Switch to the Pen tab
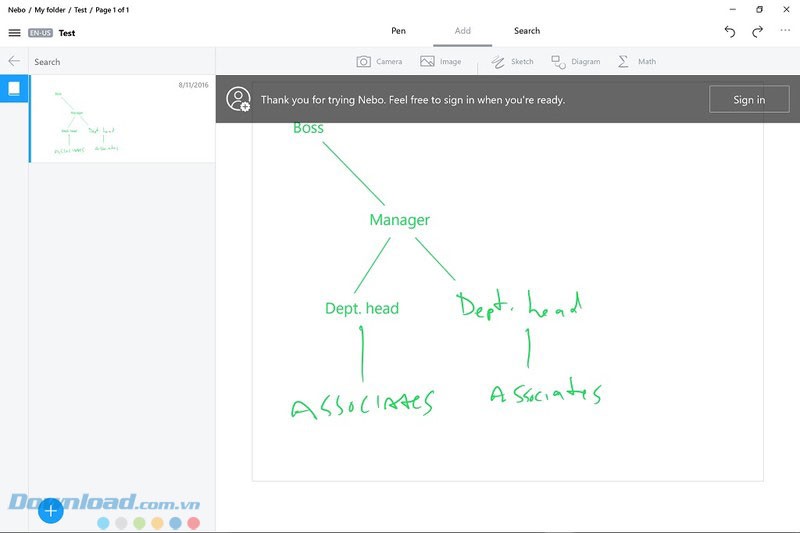Image resolution: width=800 pixels, height=533 pixels. pyautogui.click(x=398, y=31)
